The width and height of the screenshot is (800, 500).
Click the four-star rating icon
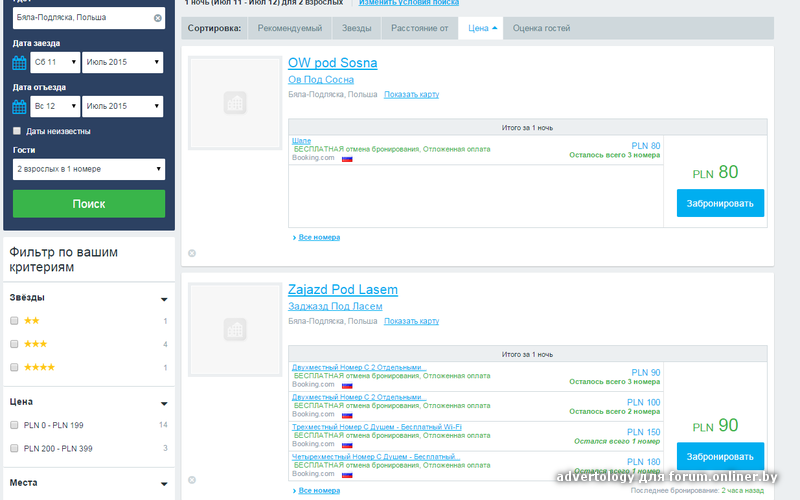[39, 367]
